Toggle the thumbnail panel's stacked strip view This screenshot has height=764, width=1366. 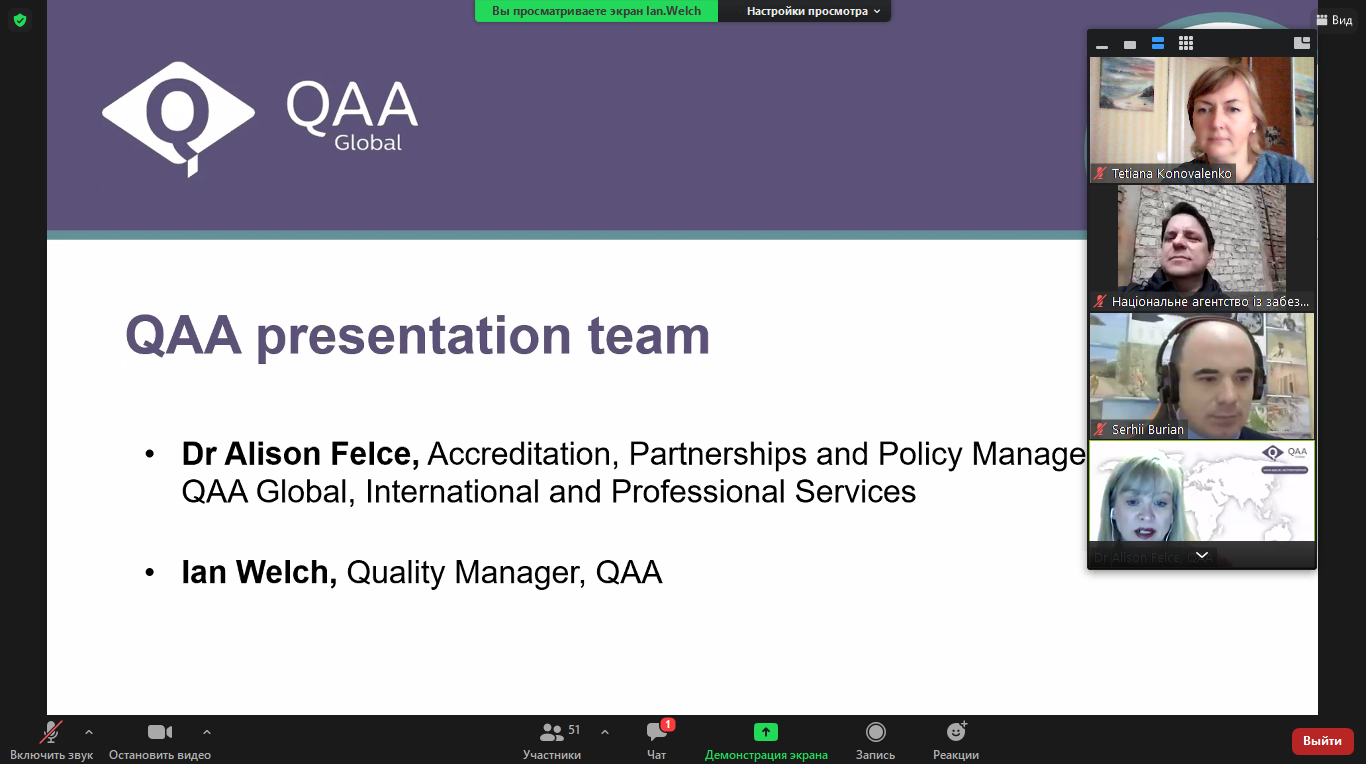click(1158, 43)
